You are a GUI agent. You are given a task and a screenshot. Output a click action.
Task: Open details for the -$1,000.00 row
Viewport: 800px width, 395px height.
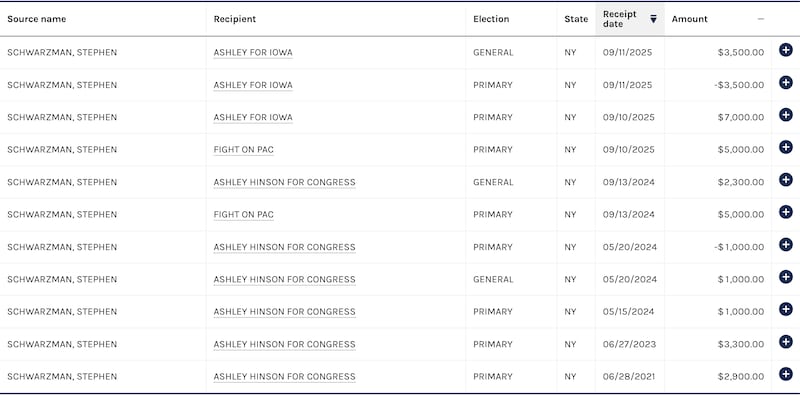coord(786,244)
